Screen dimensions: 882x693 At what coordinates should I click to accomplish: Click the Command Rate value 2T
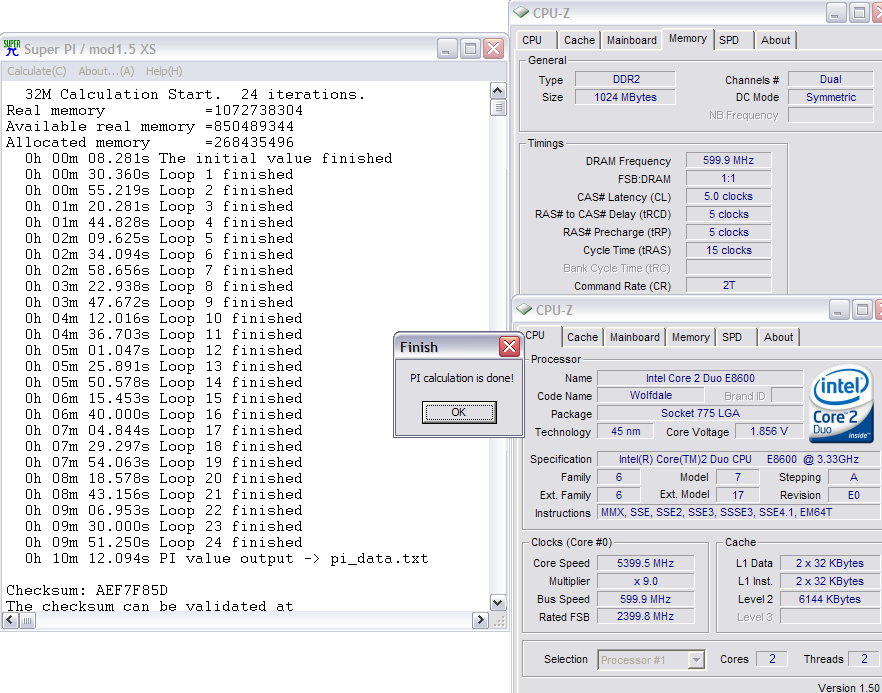728,285
